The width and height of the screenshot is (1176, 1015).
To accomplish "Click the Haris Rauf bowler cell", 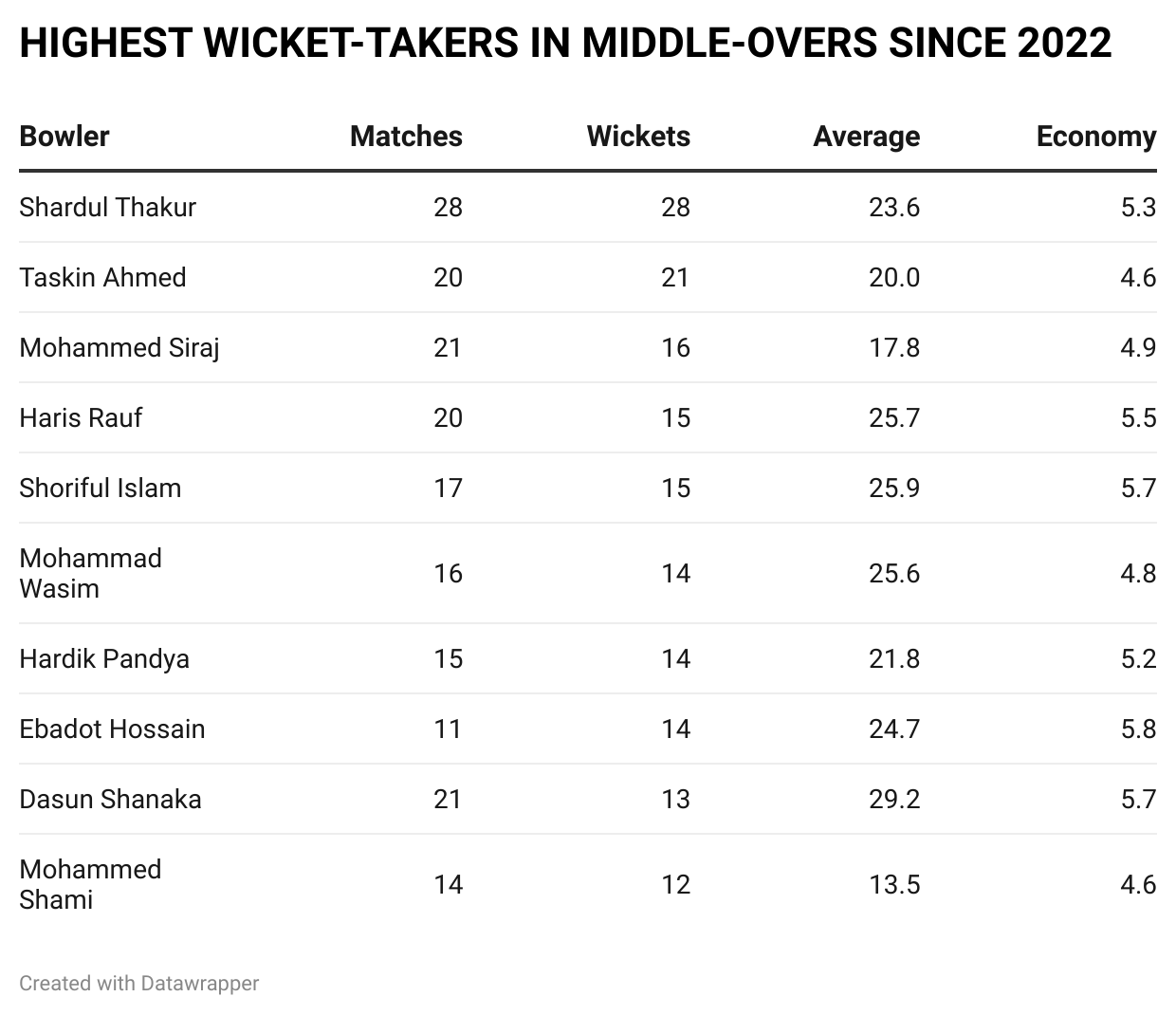I will 81,417.
